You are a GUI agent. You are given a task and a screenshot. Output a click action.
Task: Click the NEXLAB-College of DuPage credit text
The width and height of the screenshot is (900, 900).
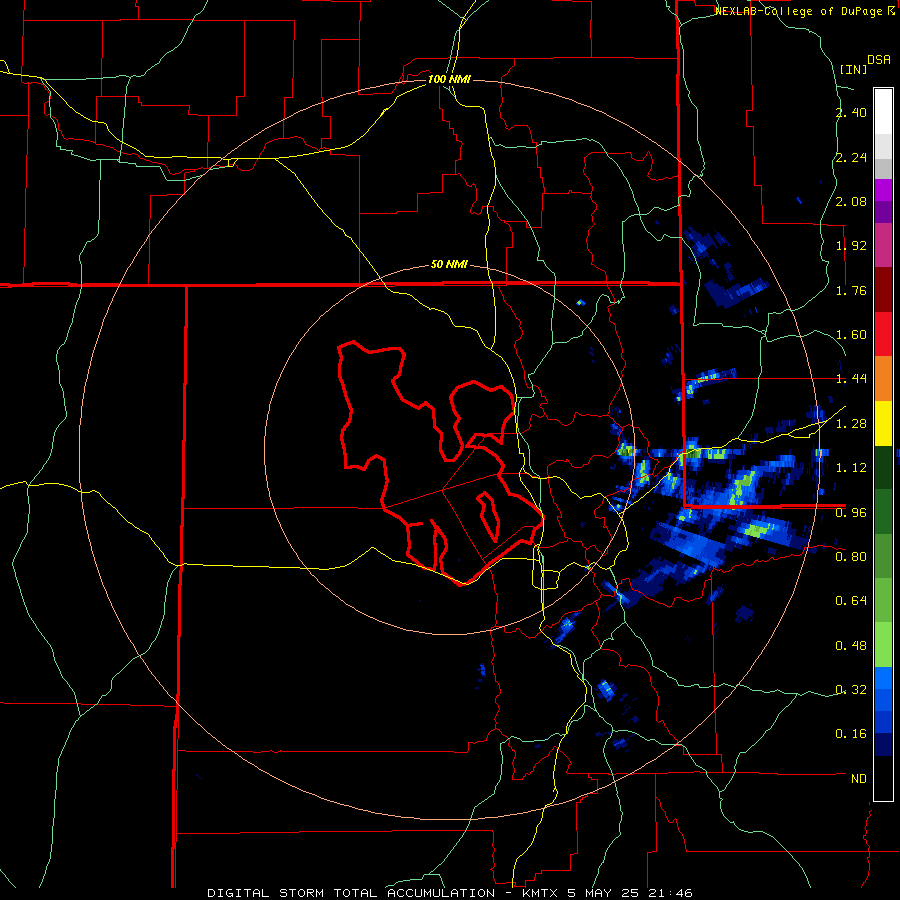pos(804,11)
